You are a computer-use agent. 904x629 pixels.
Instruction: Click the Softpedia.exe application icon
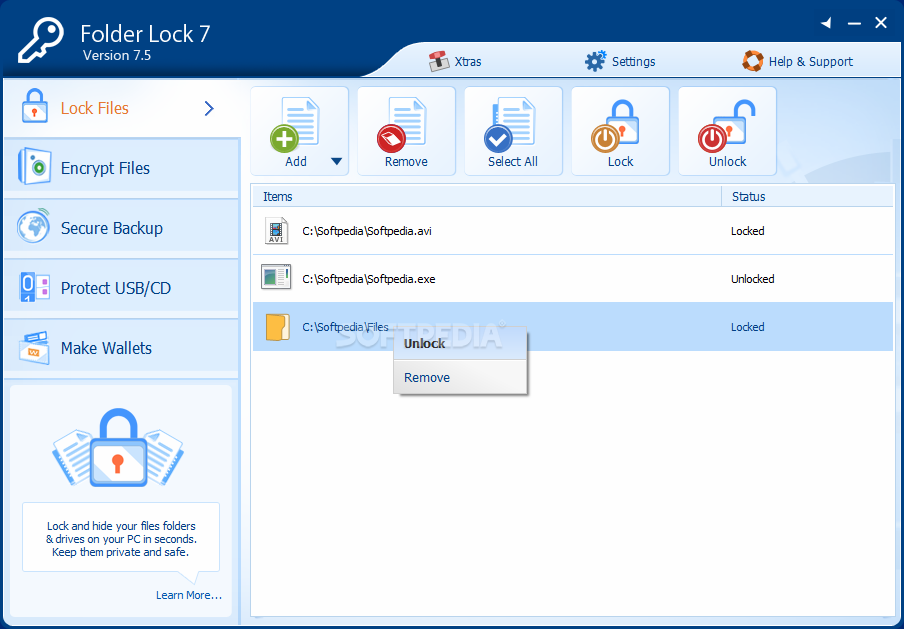[x=276, y=277]
